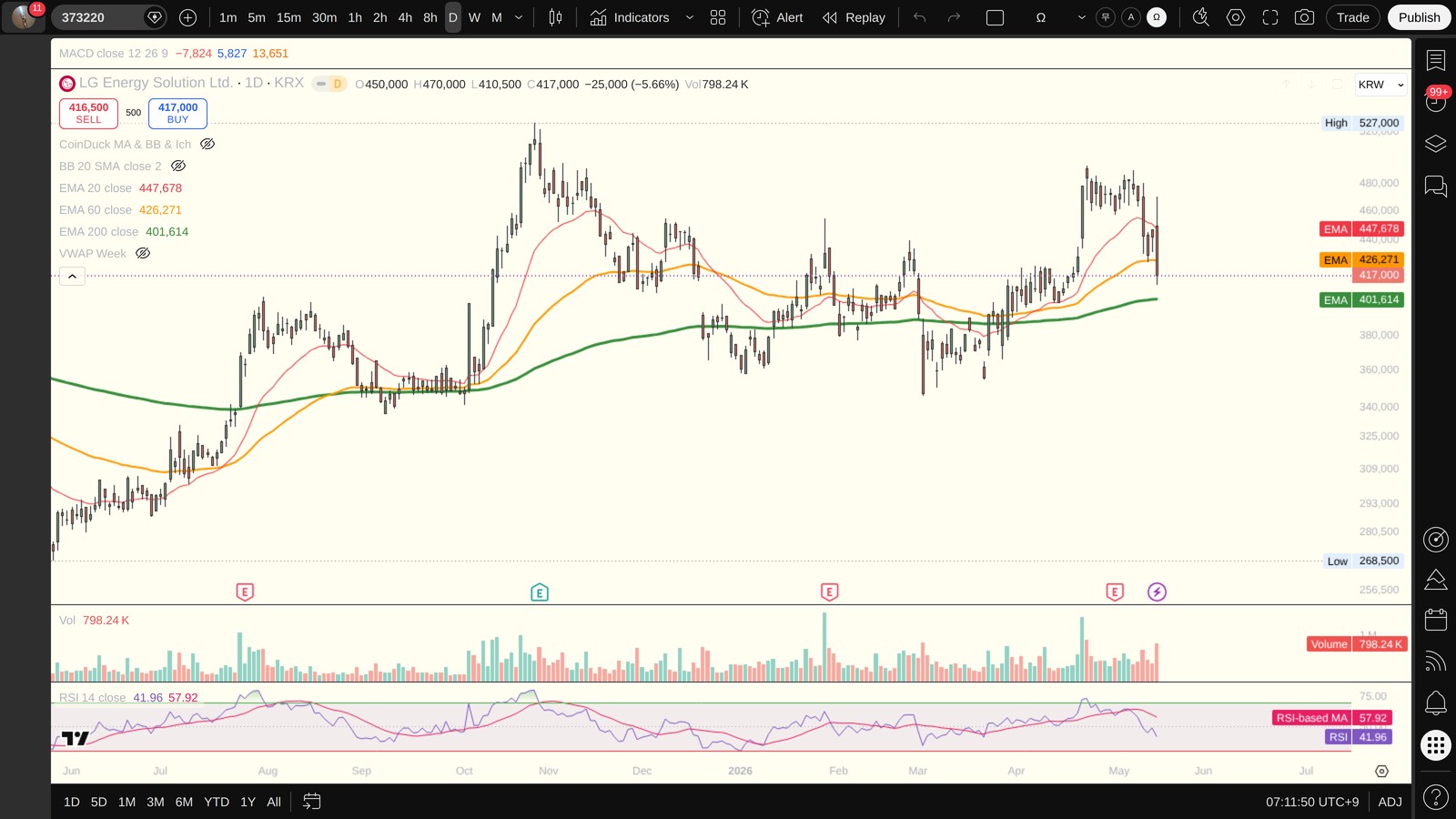Open the object tree layers icon
1456x819 pixels.
click(x=1436, y=144)
